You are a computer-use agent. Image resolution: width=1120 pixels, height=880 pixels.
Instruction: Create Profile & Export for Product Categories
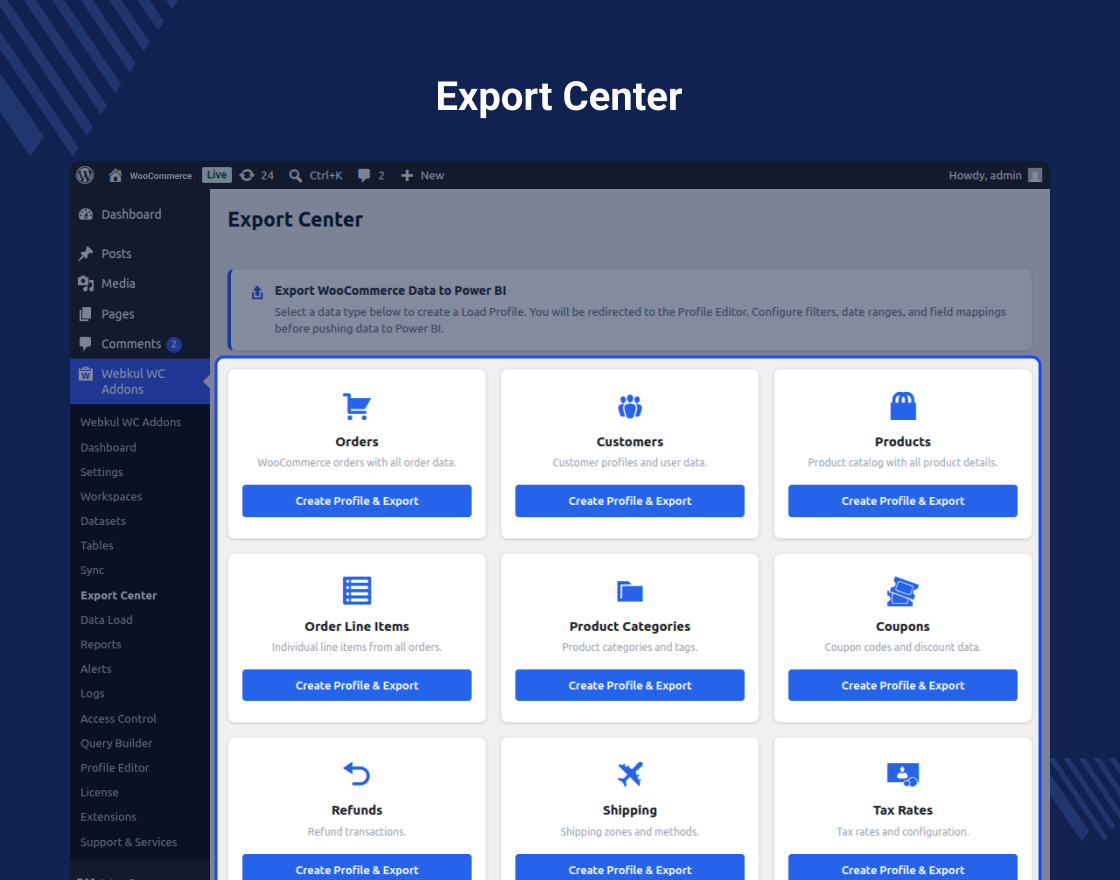(x=630, y=685)
